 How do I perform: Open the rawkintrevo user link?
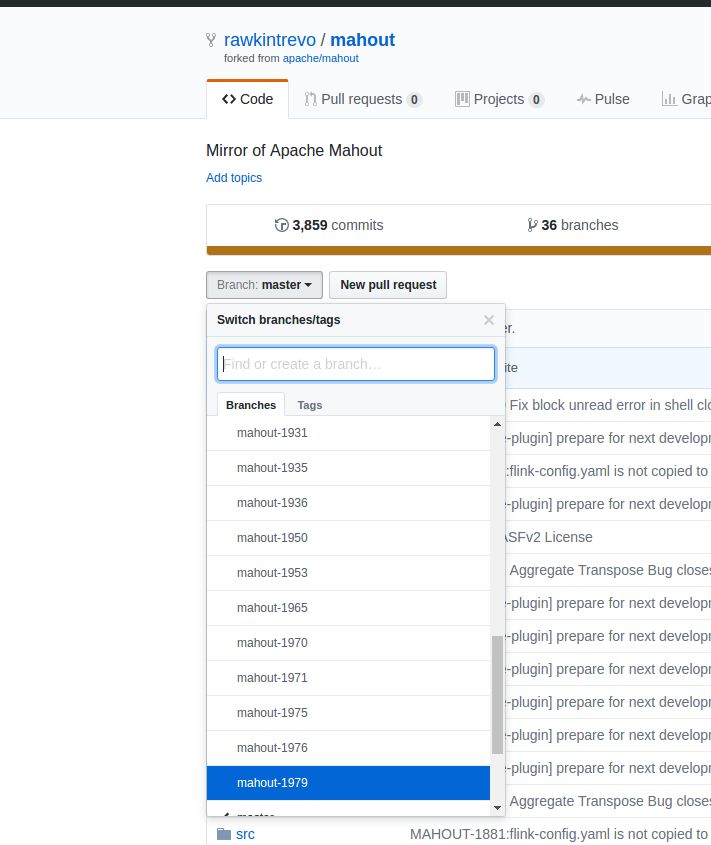[270, 40]
